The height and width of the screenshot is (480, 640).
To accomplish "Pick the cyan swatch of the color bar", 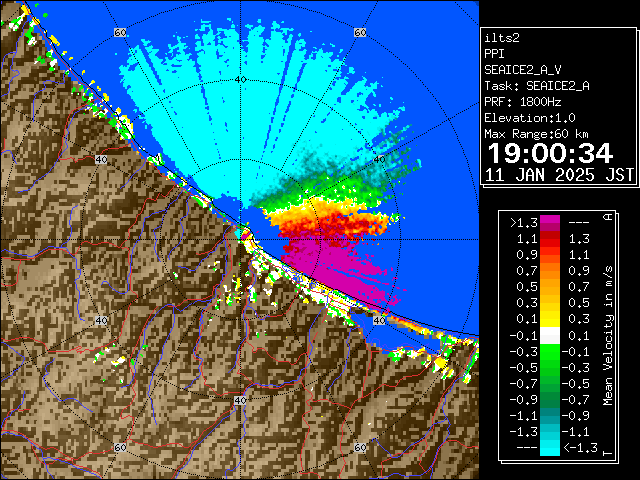I will point(550,448).
